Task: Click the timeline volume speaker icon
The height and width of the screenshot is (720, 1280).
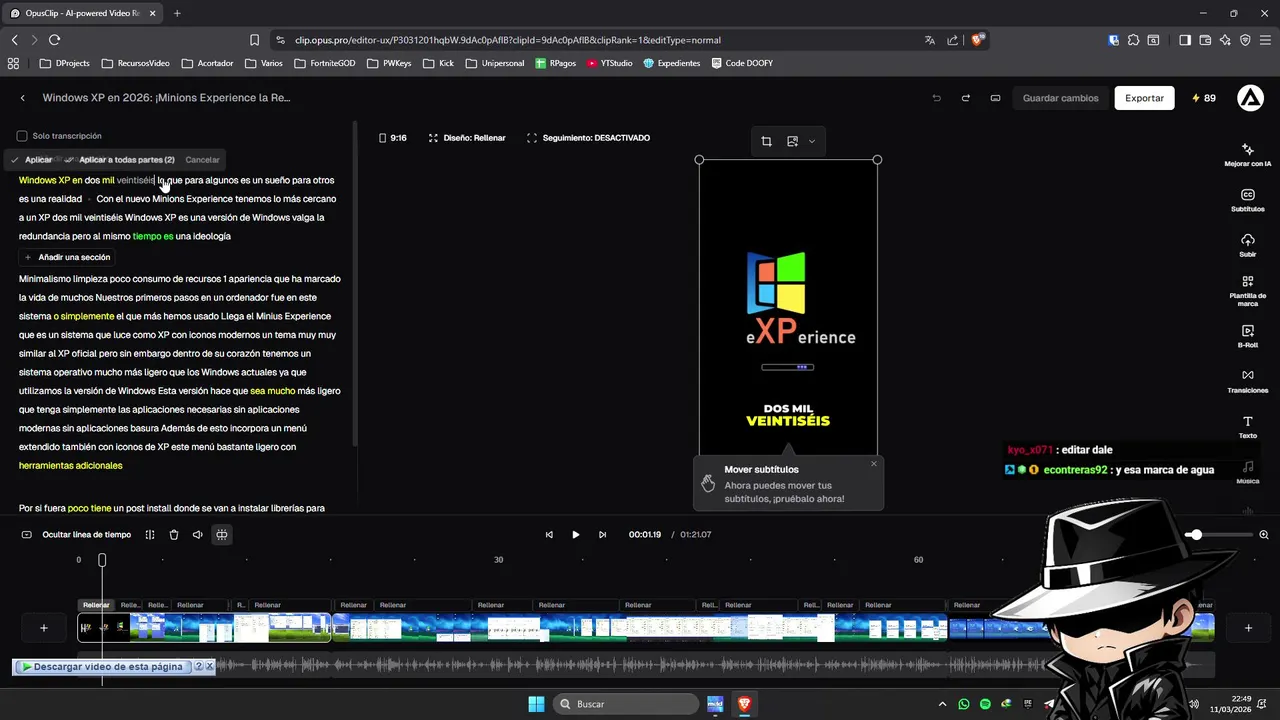Action: [197, 535]
